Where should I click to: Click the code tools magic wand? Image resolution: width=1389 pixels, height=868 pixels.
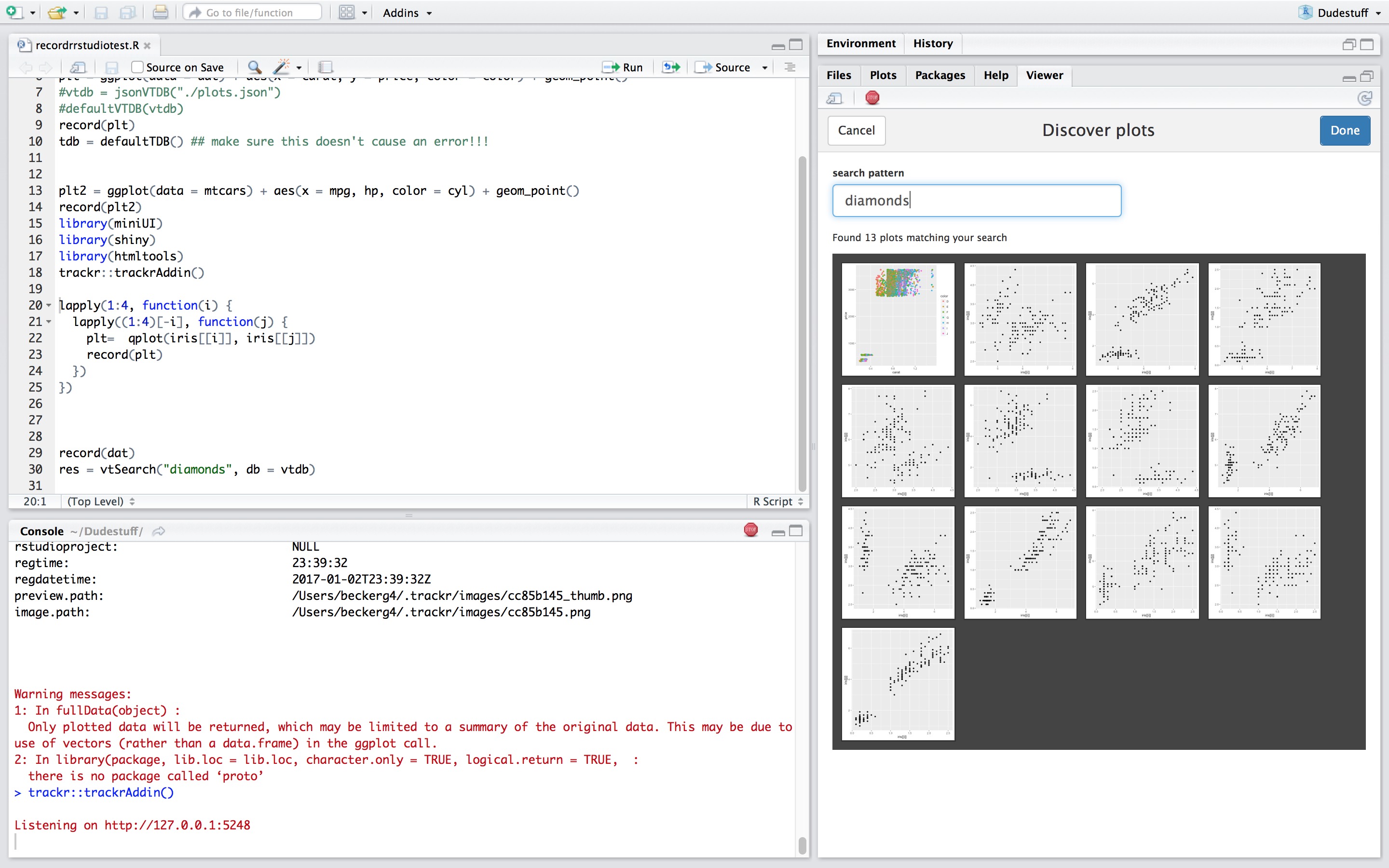(281, 67)
